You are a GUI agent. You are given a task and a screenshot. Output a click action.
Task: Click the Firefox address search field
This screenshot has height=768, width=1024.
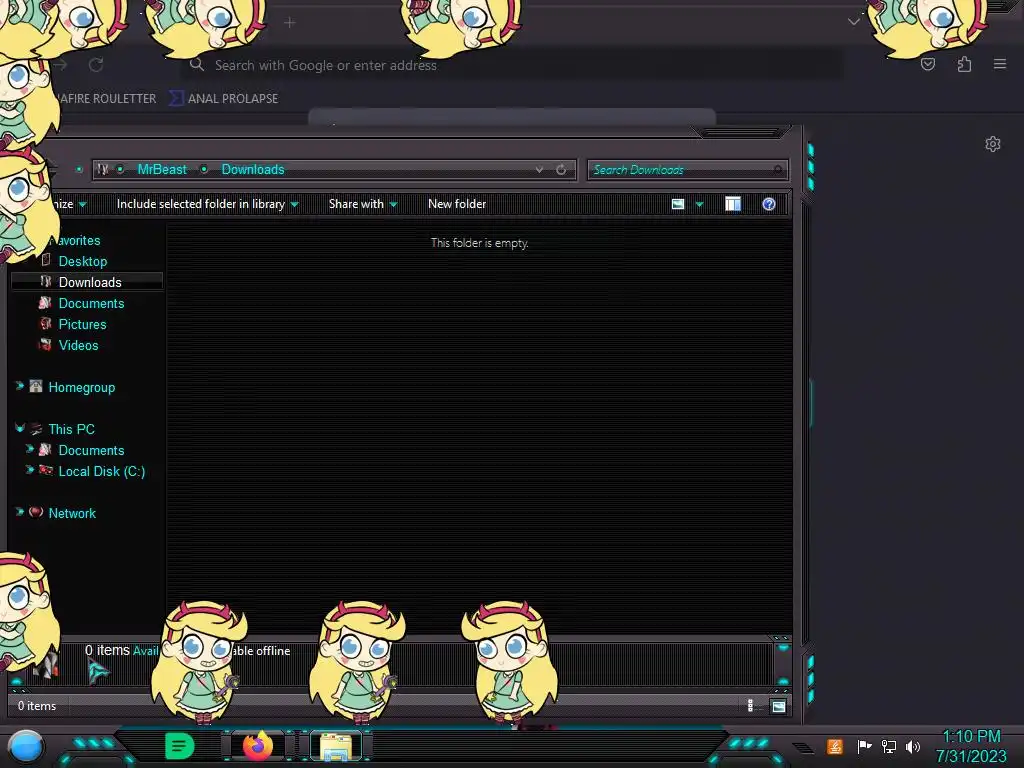(511, 65)
